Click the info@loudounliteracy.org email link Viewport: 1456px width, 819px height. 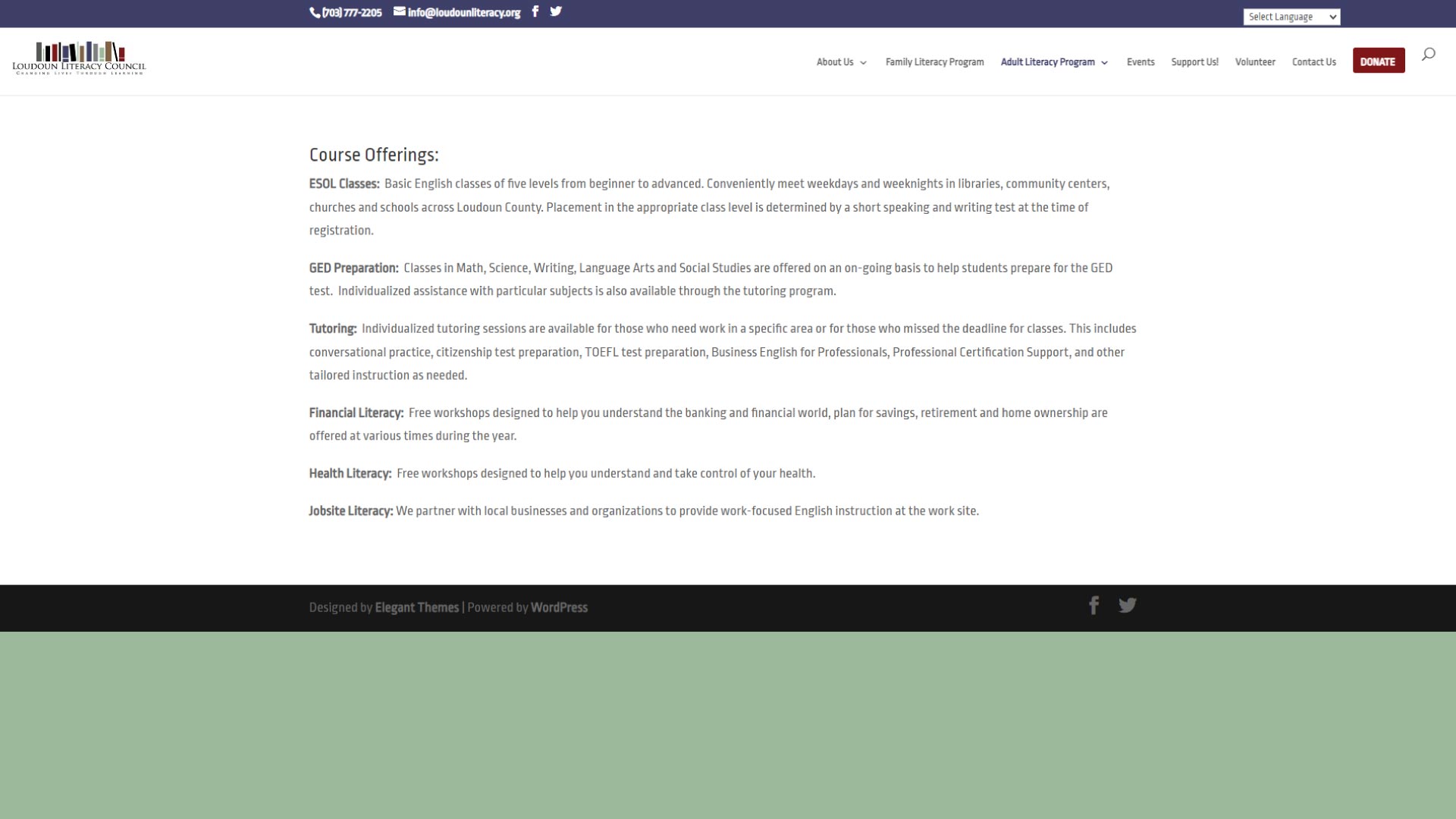coord(463,13)
